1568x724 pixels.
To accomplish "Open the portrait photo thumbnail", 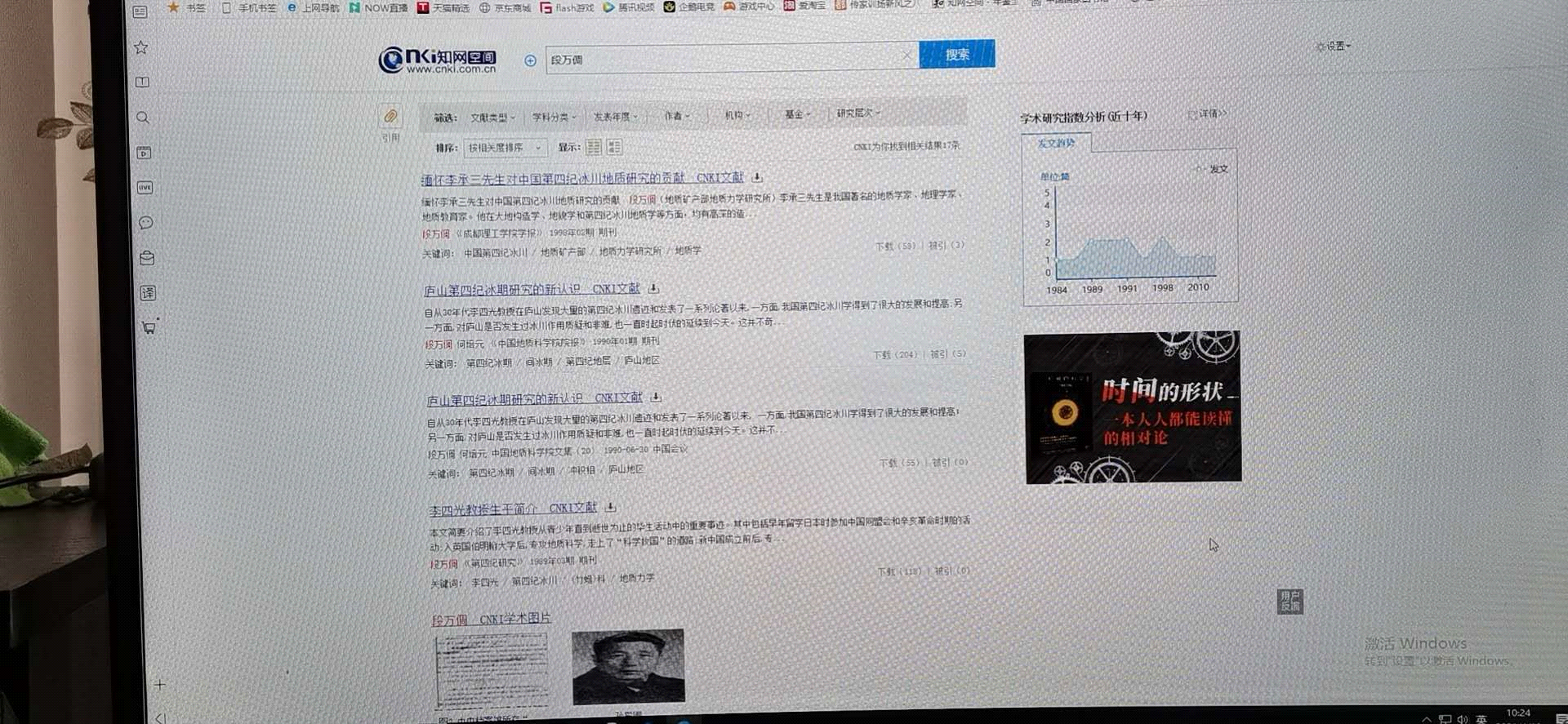I will [x=628, y=666].
